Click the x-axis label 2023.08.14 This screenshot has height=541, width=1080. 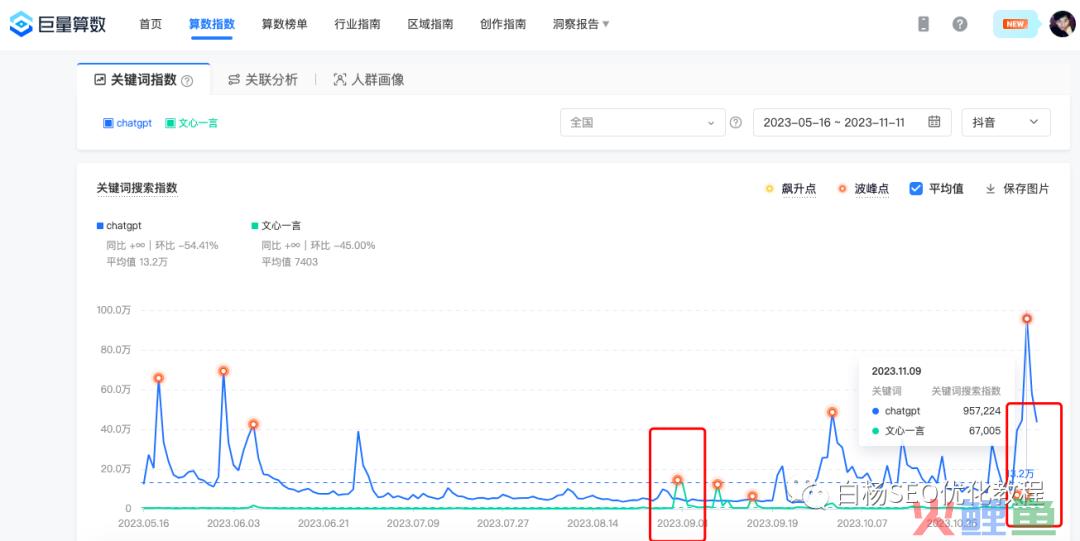click(x=594, y=523)
